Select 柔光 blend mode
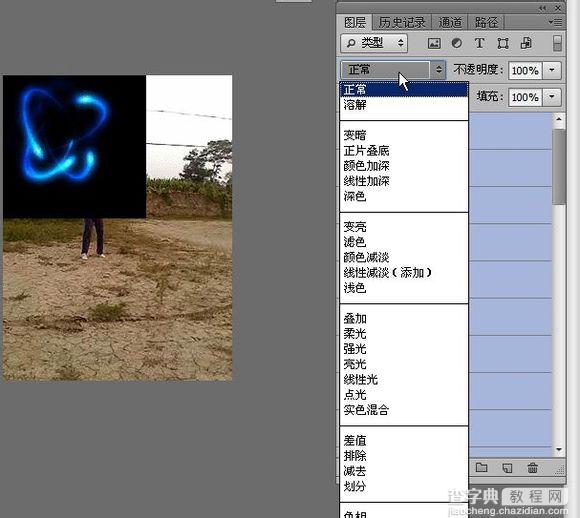This screenshot has width=580, height=518. pos(404,334)
